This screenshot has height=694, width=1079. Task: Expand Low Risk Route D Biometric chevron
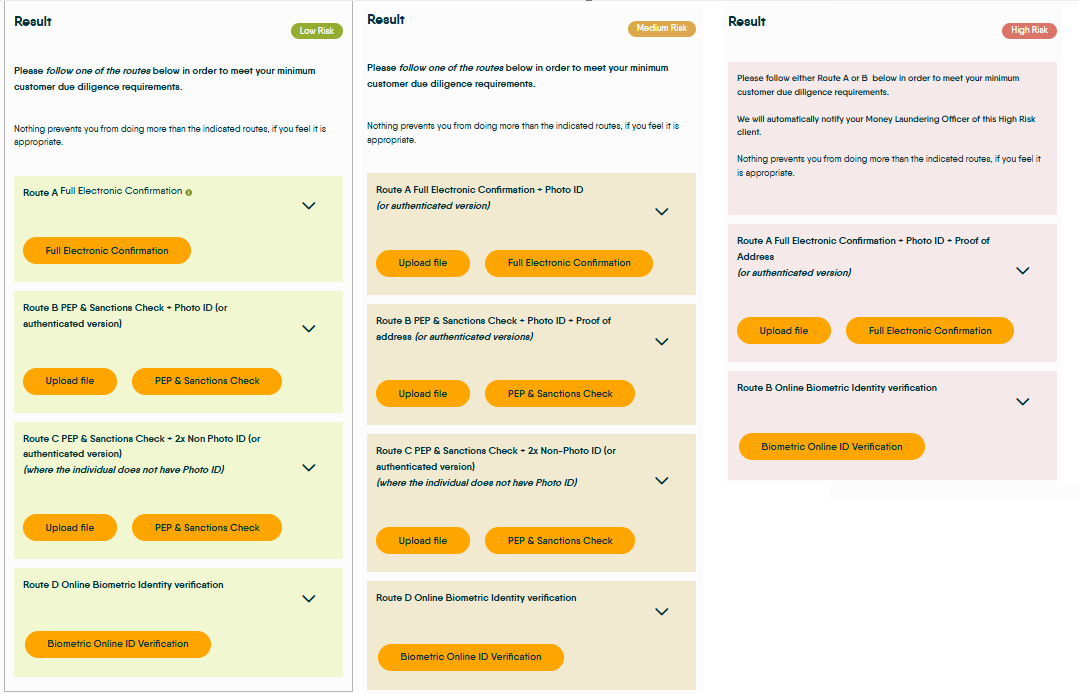pyautogui.click(x=309, y=599)
